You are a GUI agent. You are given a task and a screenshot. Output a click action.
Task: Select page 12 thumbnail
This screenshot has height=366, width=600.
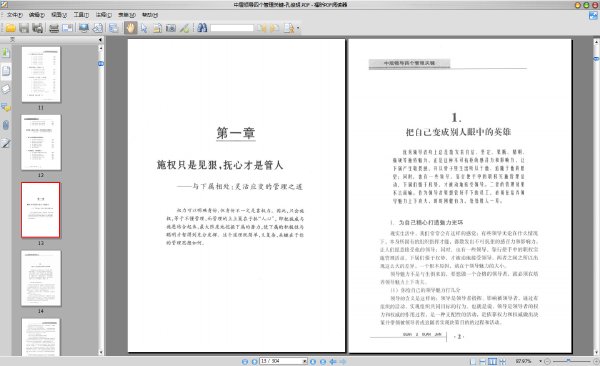[x=41, y=142]
